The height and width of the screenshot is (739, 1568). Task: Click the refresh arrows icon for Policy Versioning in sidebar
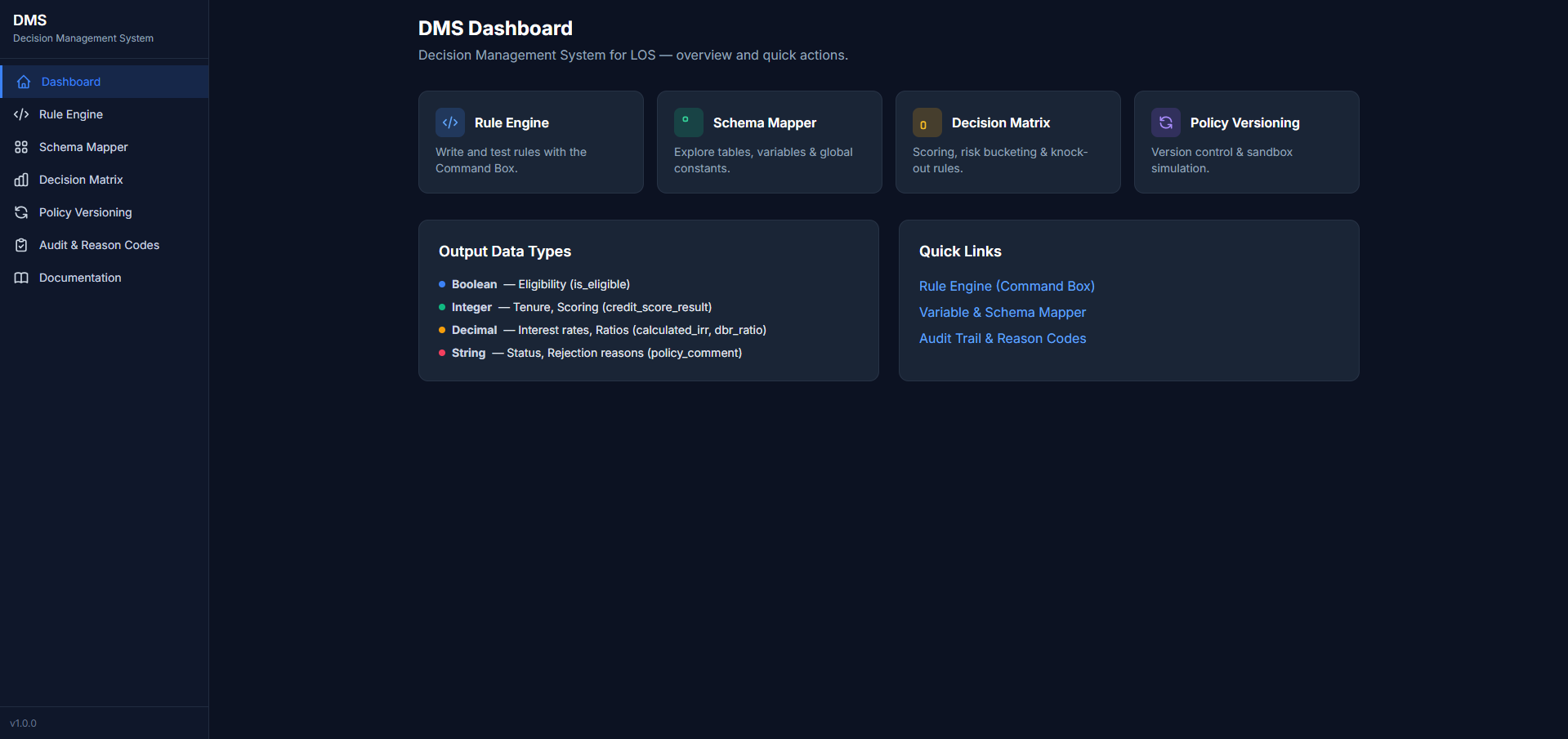pos(21,212)
